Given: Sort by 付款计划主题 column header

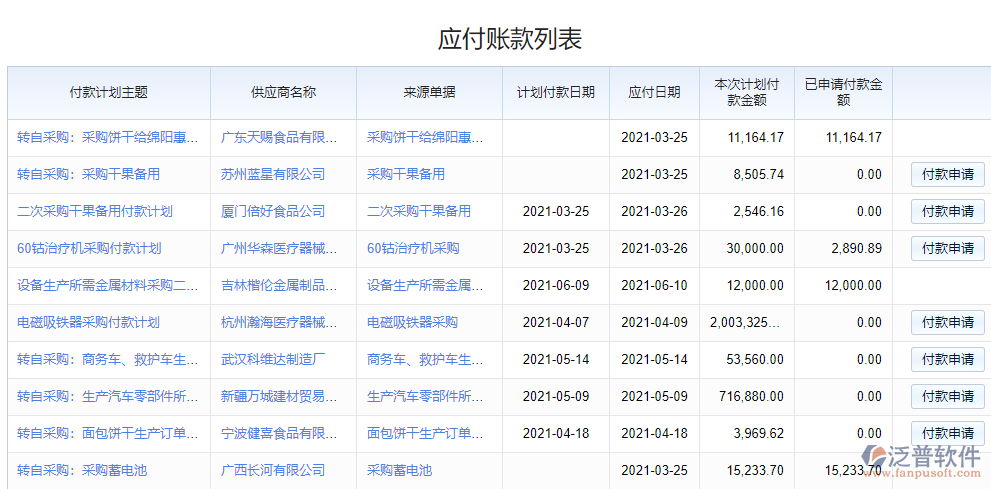Looking at the screenshot, I should point(109,92).
